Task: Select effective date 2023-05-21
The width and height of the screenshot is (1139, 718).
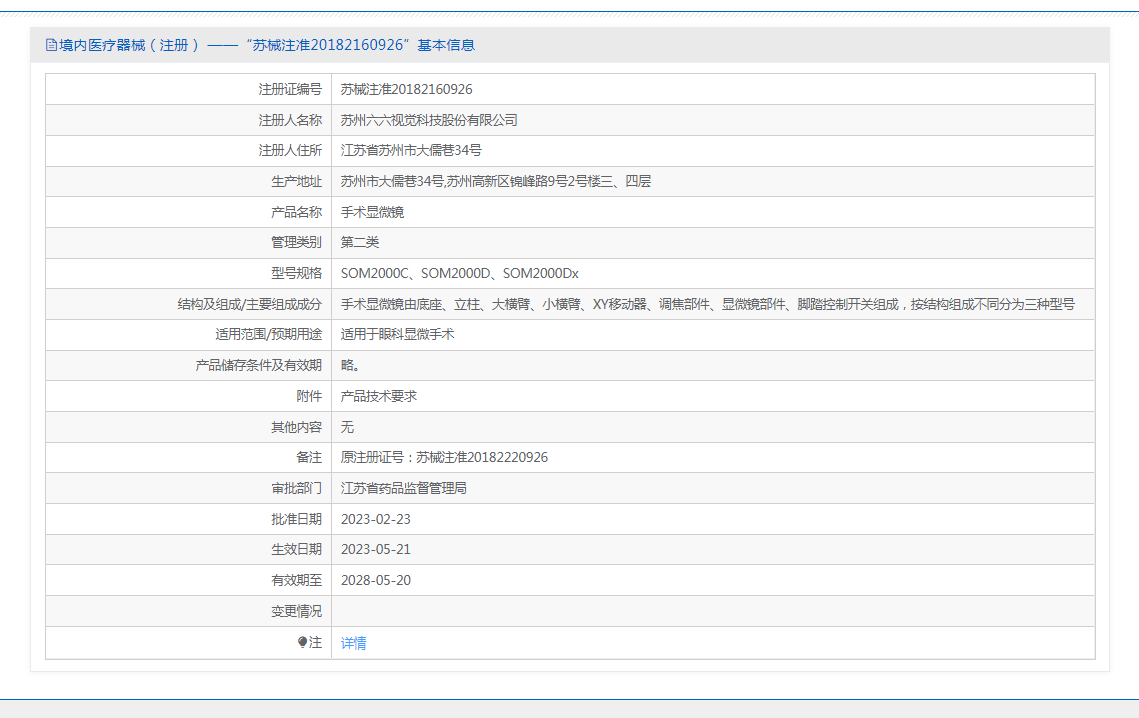Action: point(376,549)
